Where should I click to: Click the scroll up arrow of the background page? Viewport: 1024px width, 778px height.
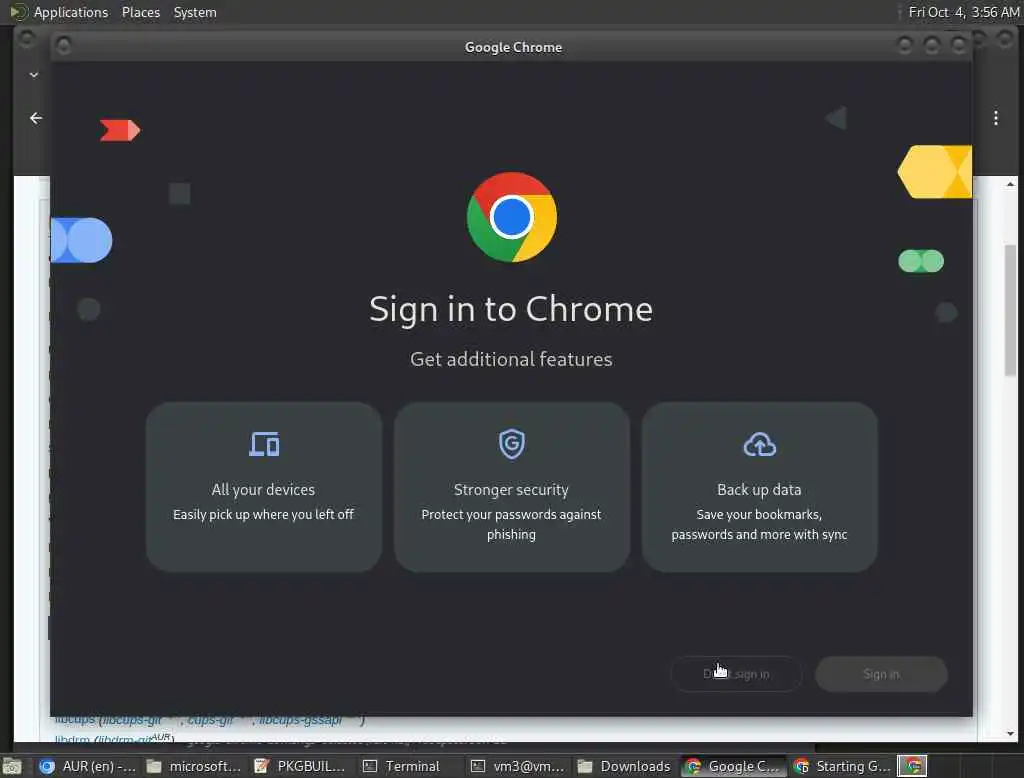[1010, 185]
